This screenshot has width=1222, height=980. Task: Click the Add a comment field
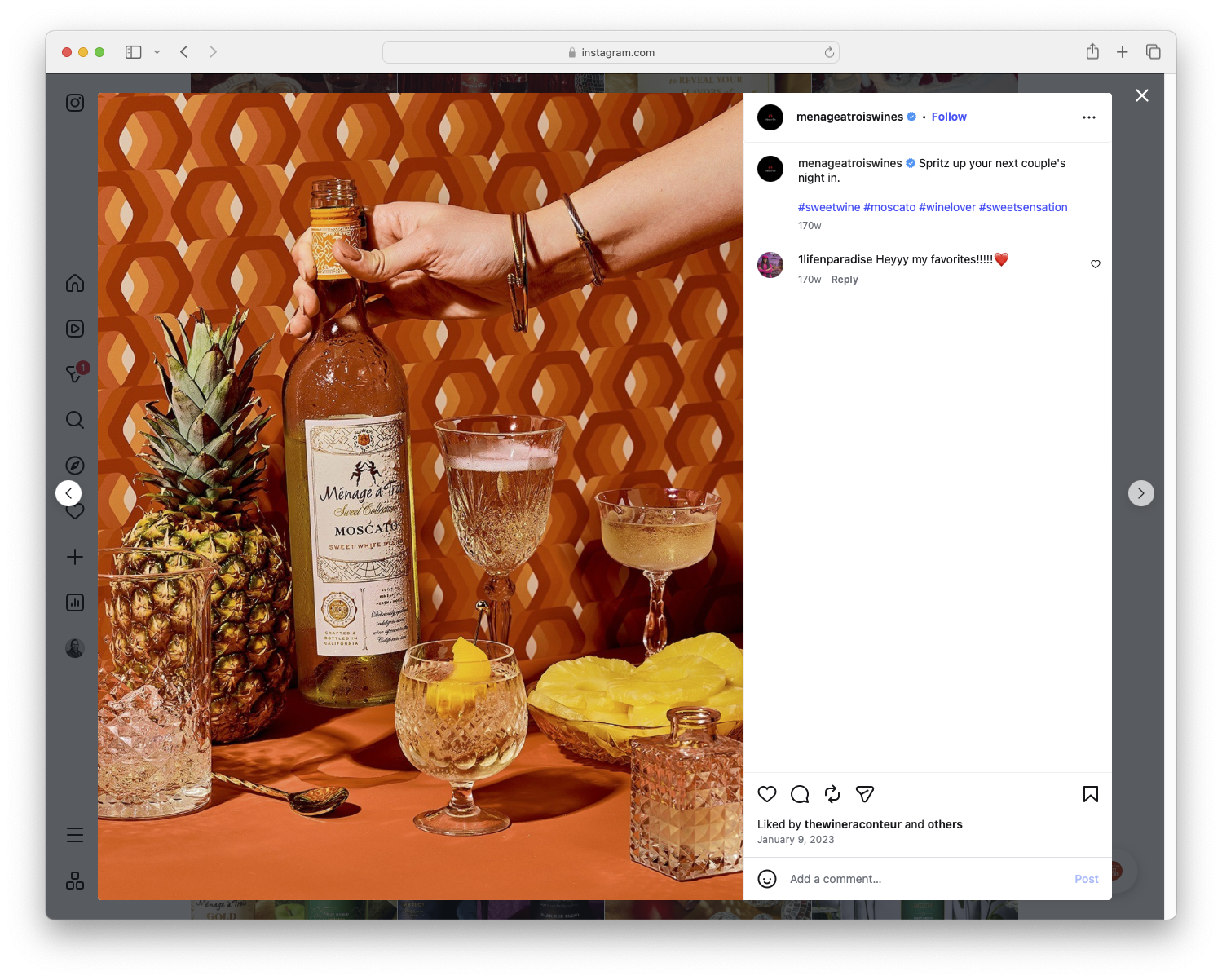(836, 879)
